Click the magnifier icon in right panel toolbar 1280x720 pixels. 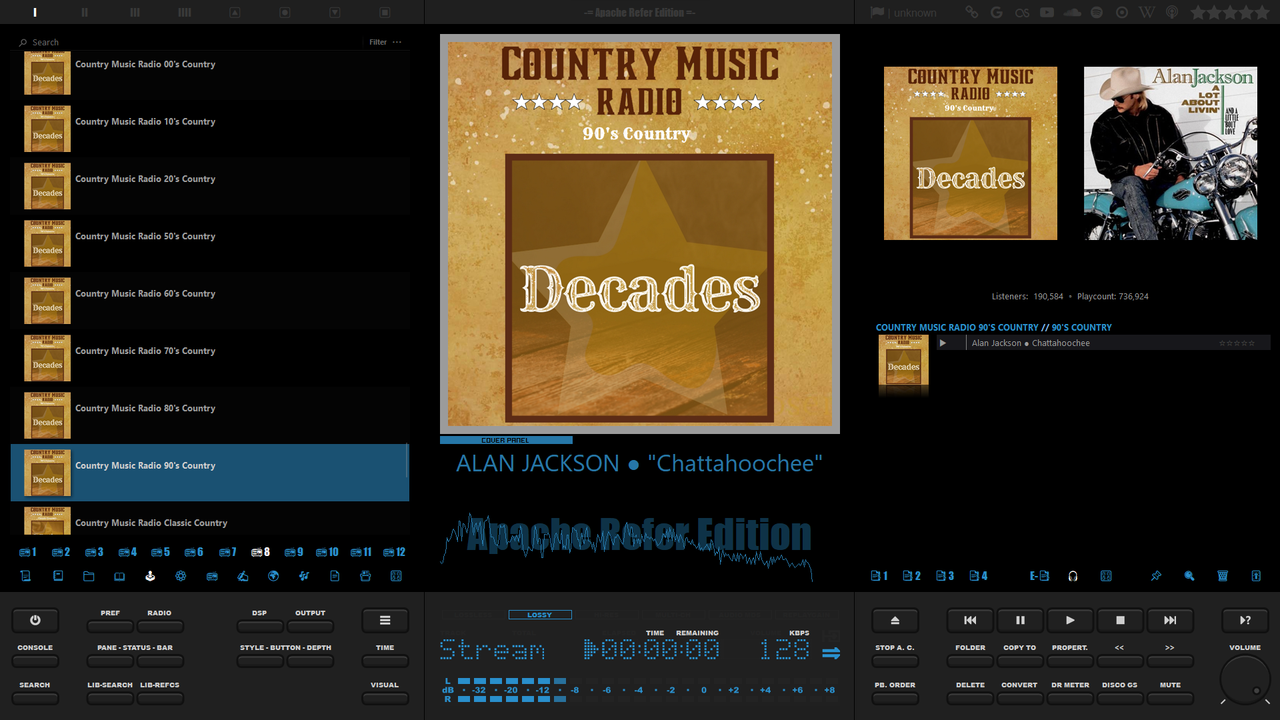(1189, 576)
